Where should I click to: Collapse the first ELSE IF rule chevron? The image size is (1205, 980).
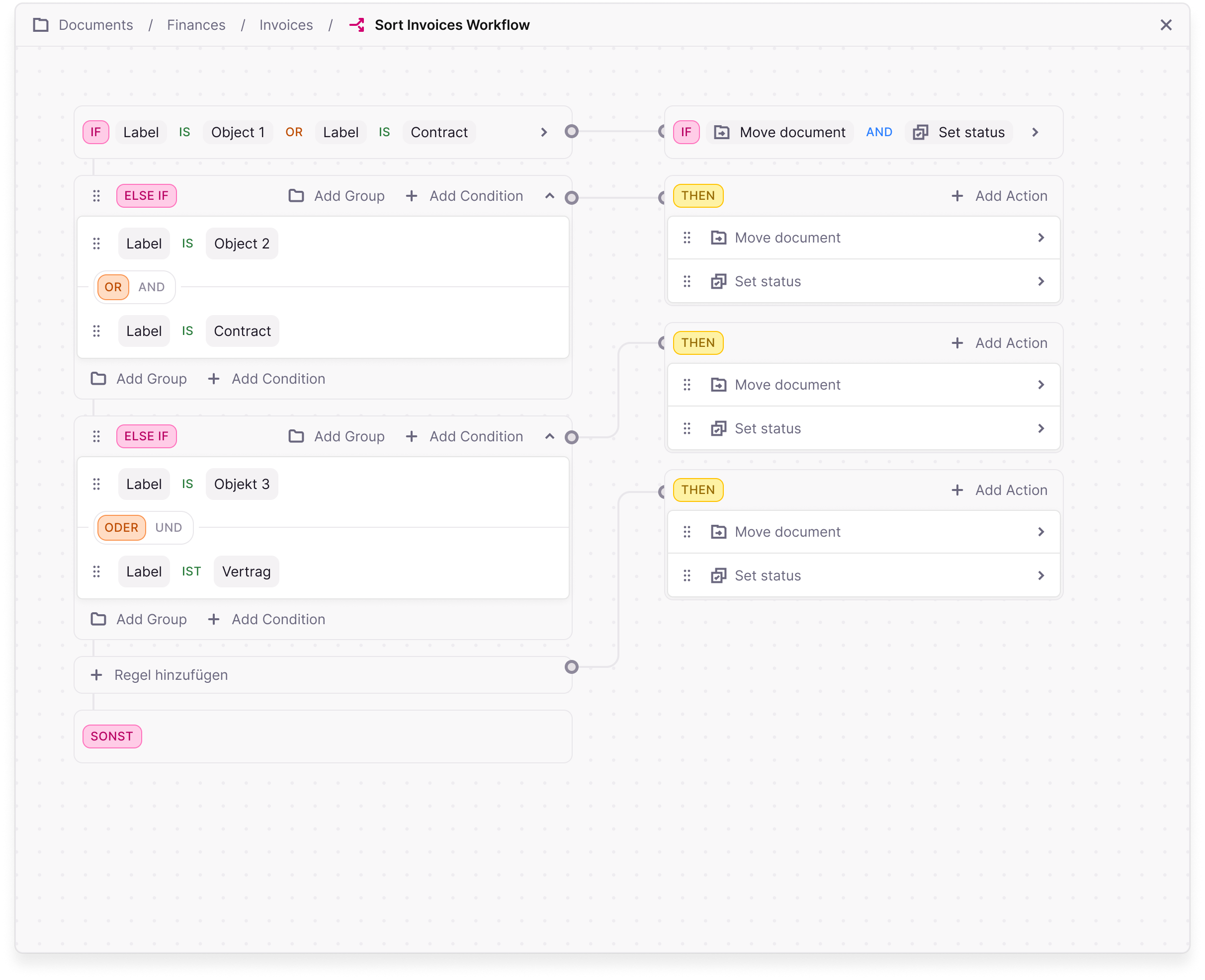coord(549,196)
